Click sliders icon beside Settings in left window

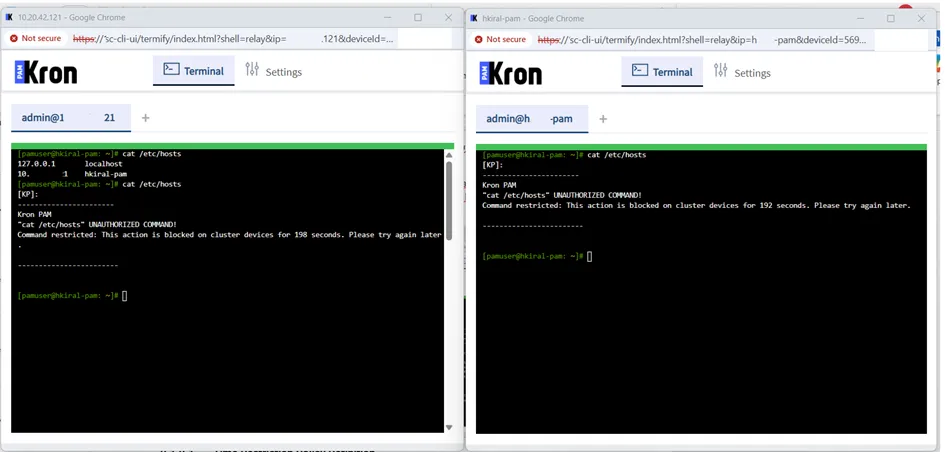(x=252, y=69)
